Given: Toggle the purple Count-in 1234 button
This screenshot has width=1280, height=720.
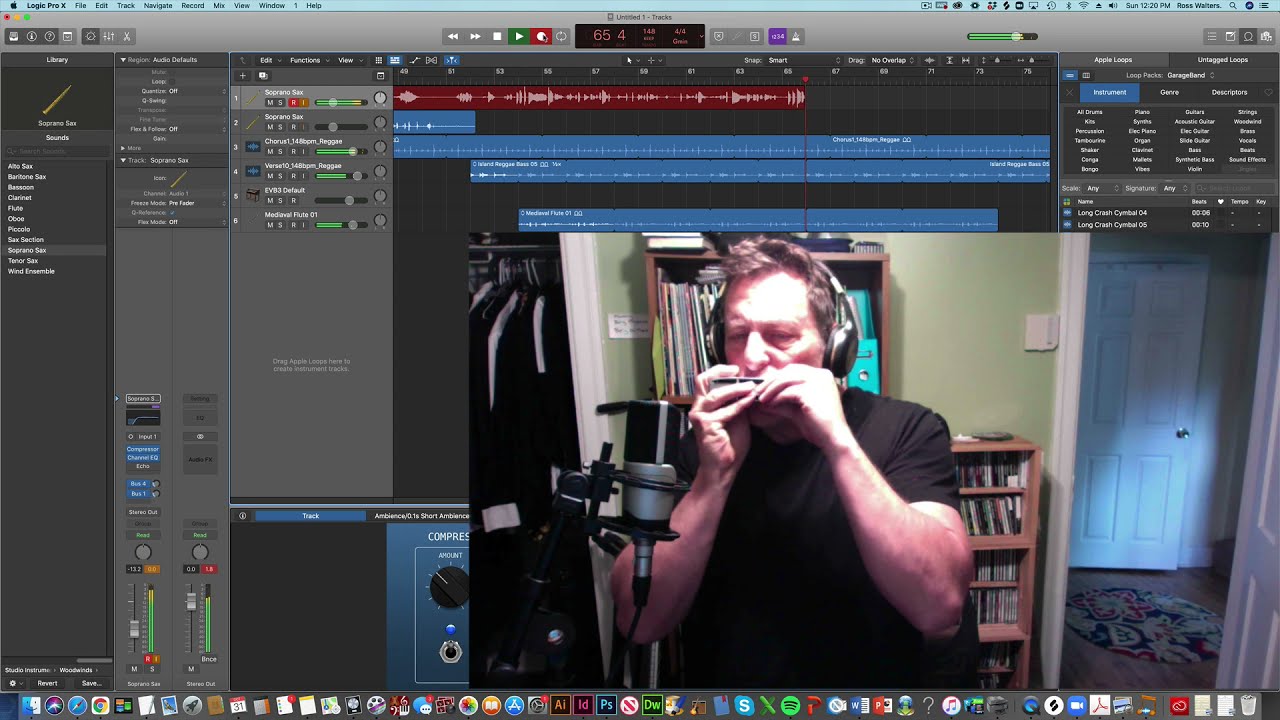Looking at the screenshot, I should point(778,36).
